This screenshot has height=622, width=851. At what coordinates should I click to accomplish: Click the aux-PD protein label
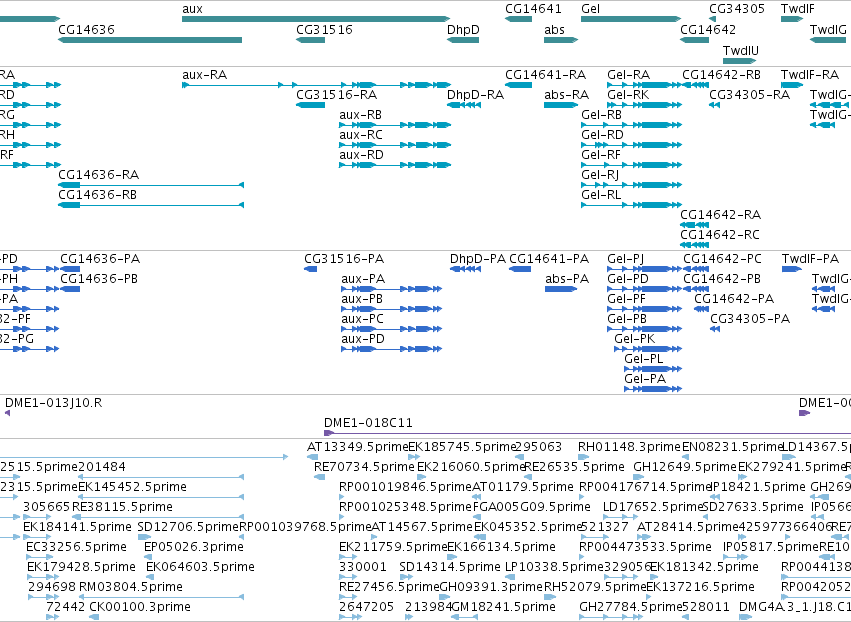click(363, 339)
